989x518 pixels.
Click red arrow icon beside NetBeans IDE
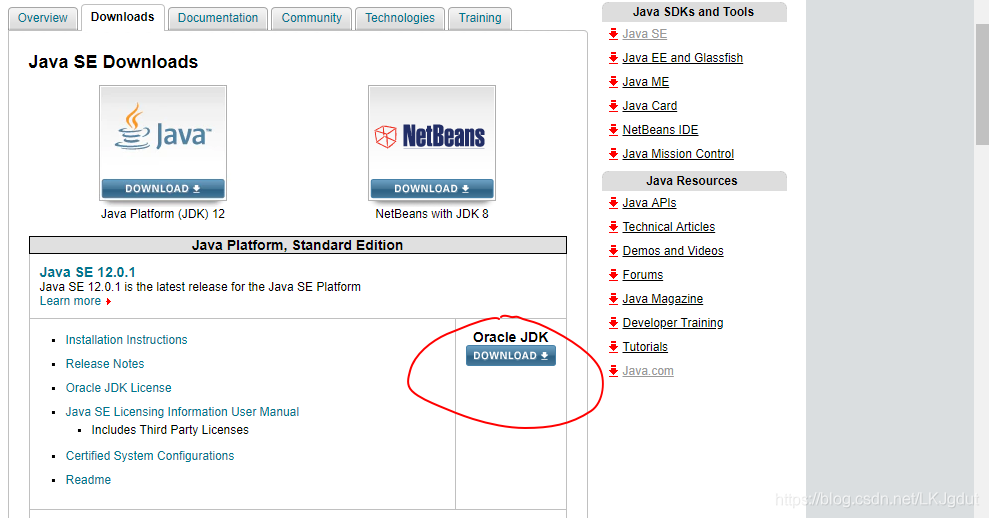(x=613, y=130)
